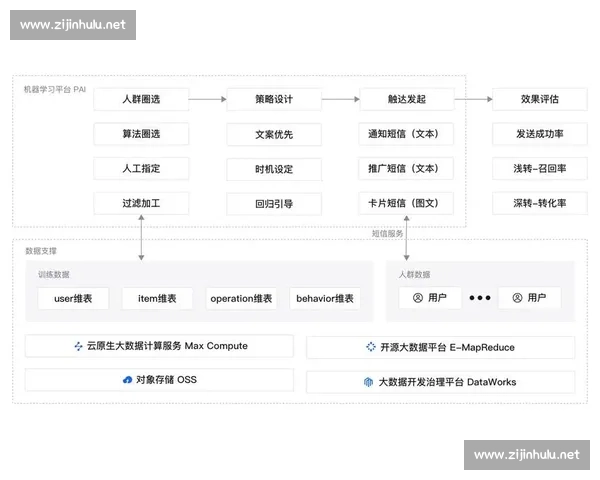Select 文案优先 strategy box

click(273, 134)
